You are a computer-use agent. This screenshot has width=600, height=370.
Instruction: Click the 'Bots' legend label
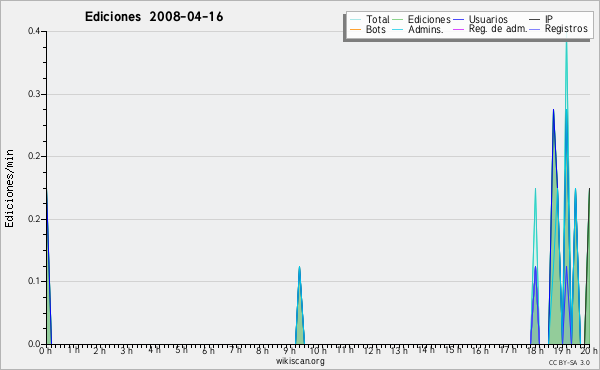376,29
